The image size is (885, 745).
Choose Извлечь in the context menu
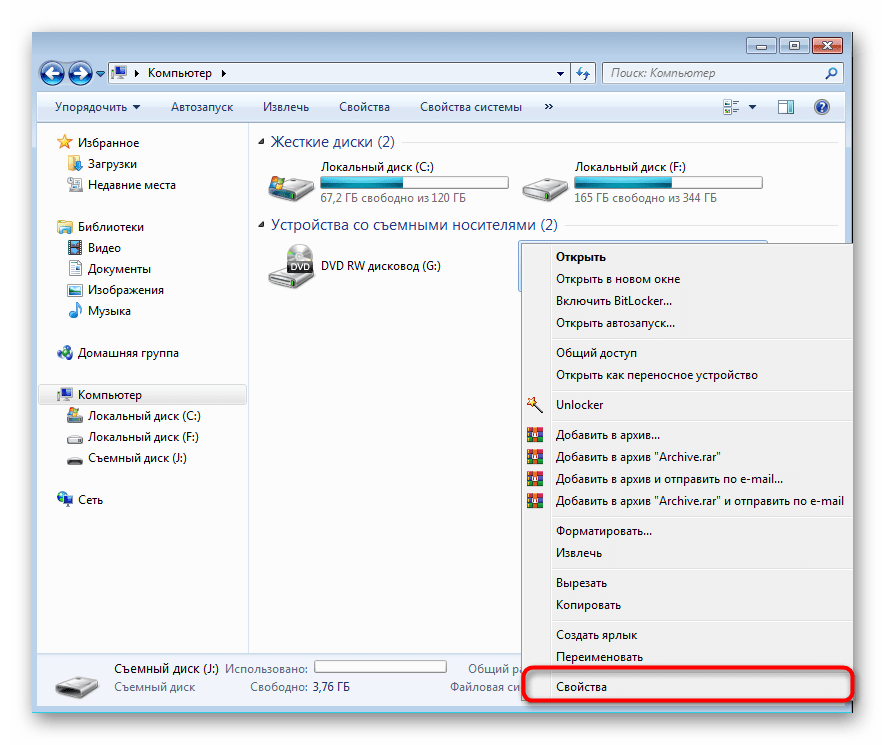[579, 553]
